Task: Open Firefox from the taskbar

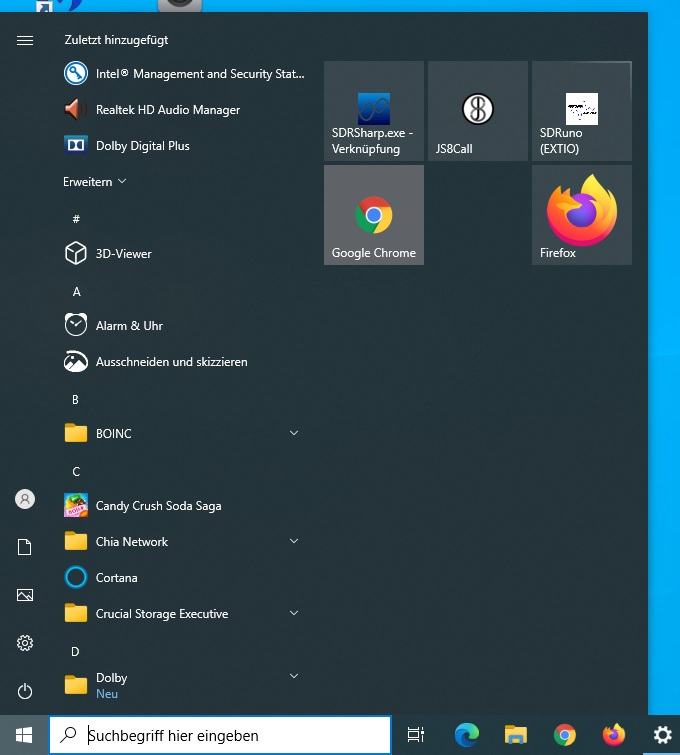Action: click(614, 735)
